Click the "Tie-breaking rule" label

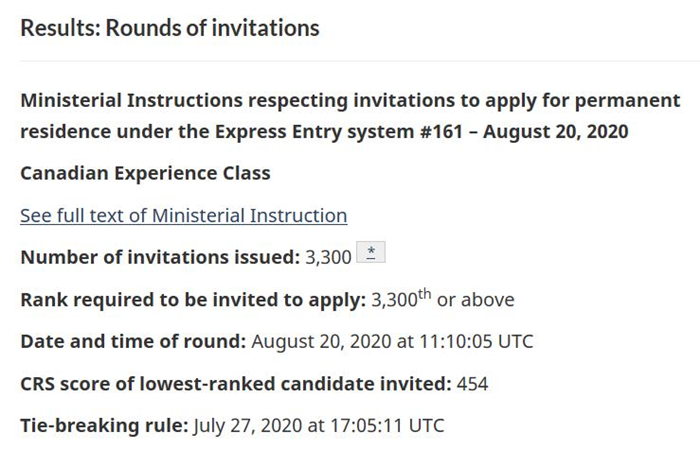coord(104,425)
